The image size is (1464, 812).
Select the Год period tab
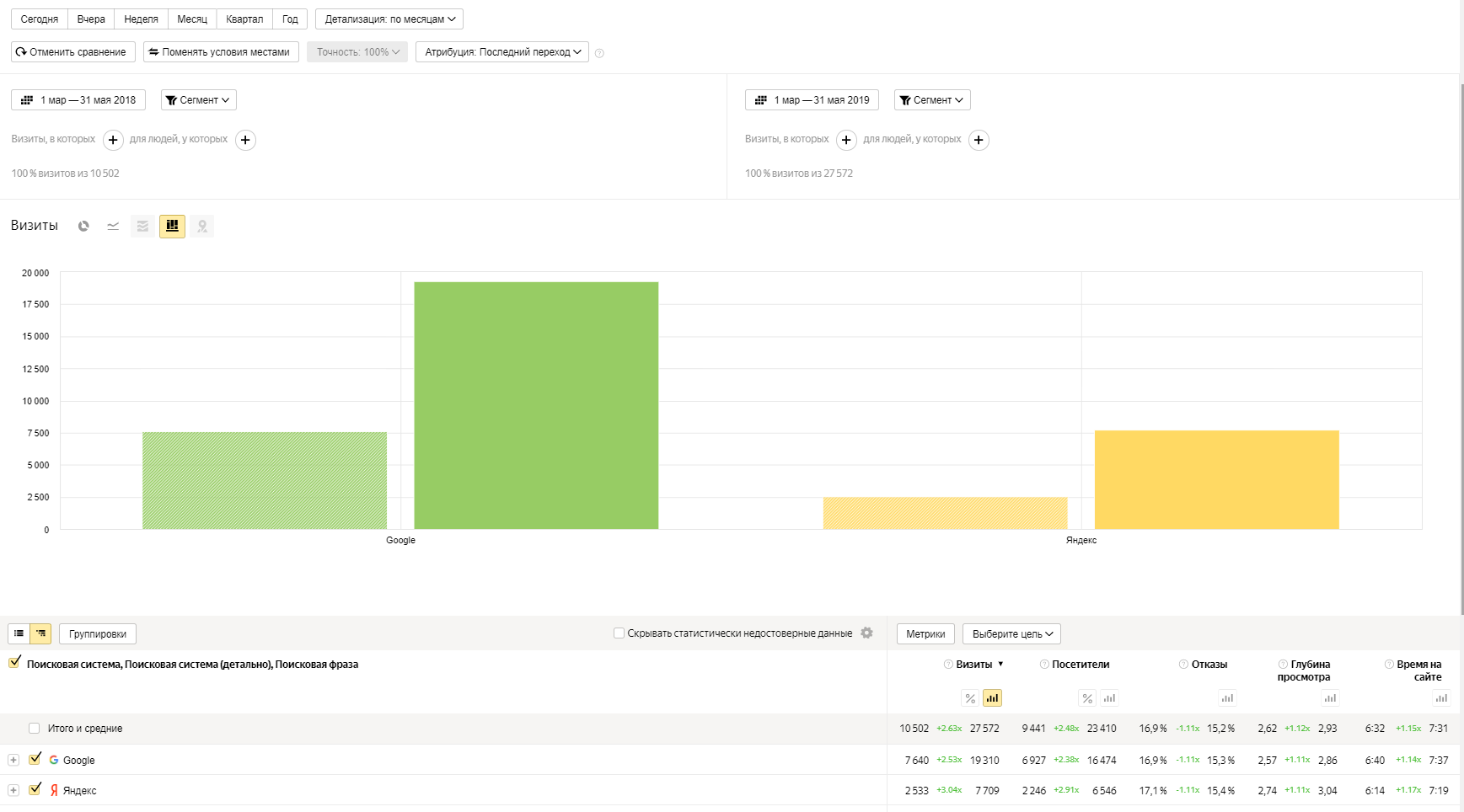click(x=290, y=19)
